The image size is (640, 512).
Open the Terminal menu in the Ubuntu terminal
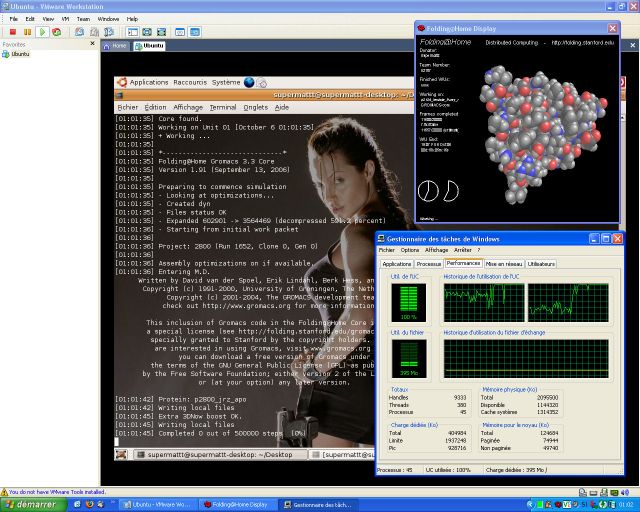pos(223,107)
